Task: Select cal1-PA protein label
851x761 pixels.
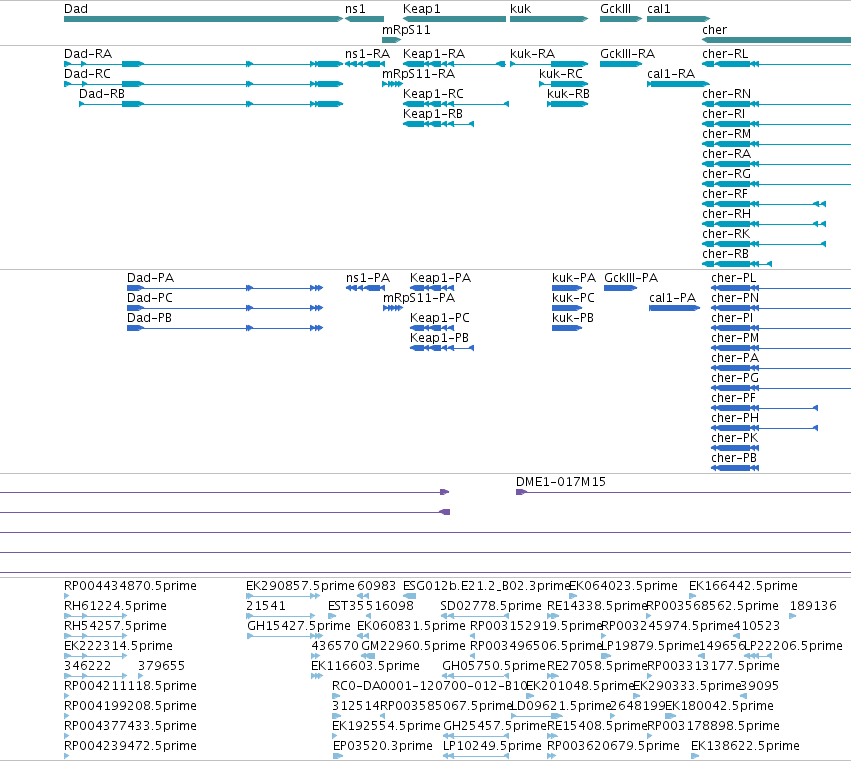Action: (x=672, y=298)
